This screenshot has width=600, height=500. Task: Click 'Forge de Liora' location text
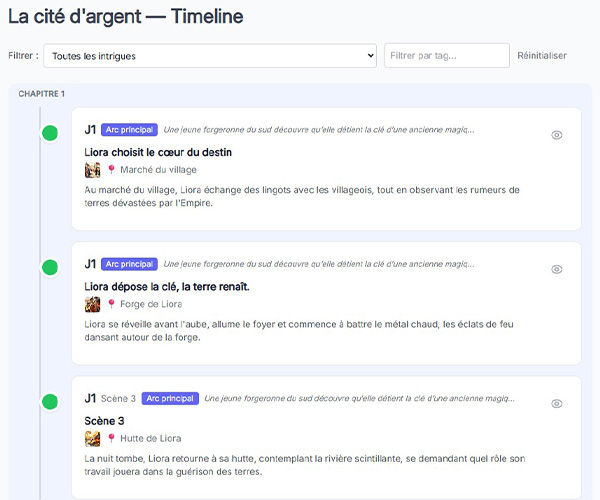pyautogui.click(x=151, y=304)
